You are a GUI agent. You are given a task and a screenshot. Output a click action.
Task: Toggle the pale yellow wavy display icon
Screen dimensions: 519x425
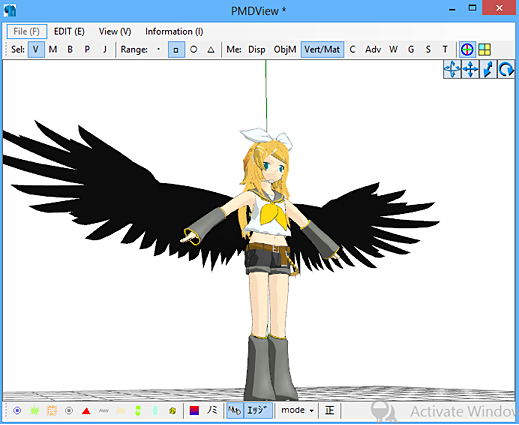click(121, 411)
